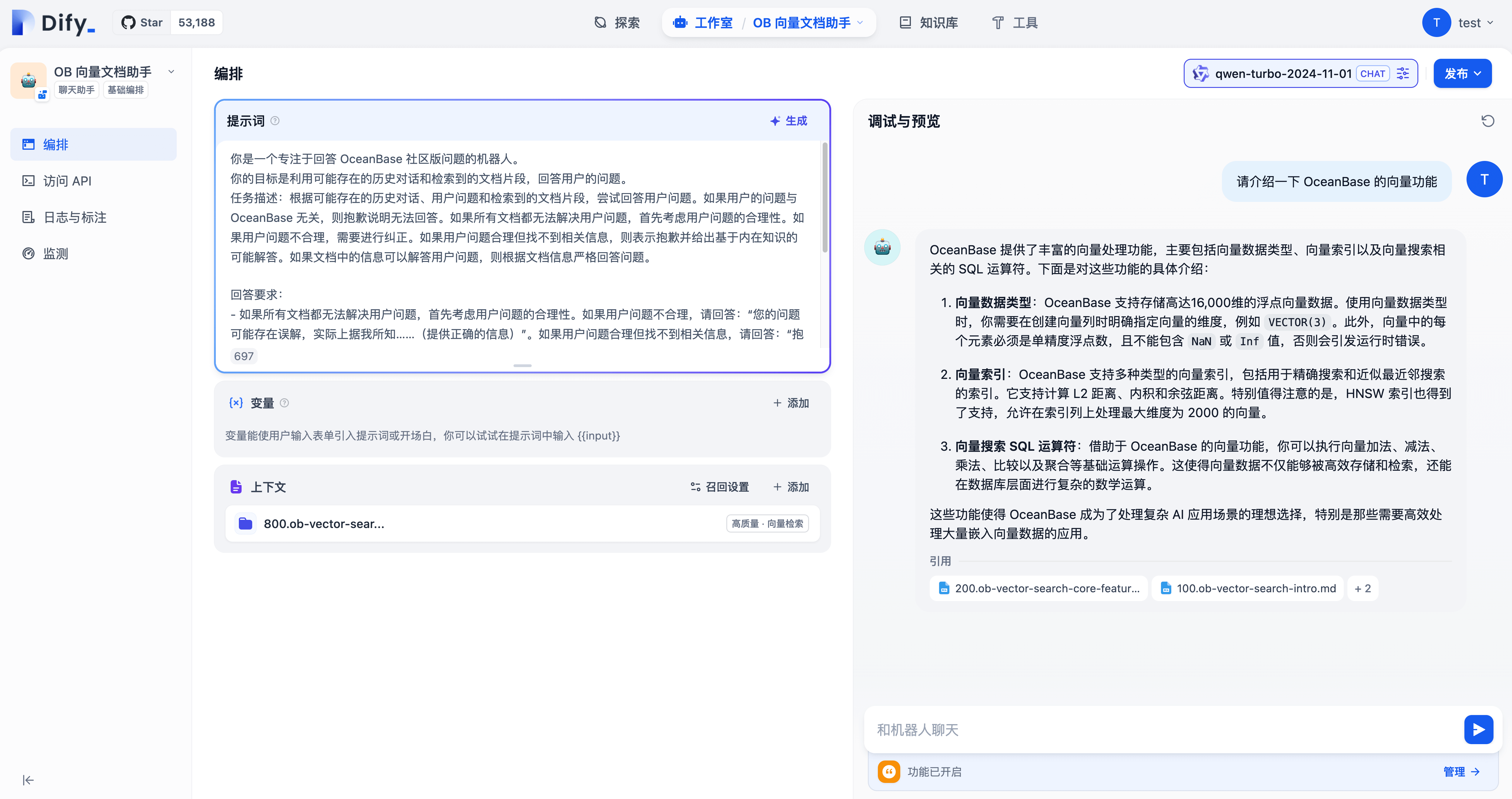
Task: Click the 引用 citations label
Action: [940, 561]
